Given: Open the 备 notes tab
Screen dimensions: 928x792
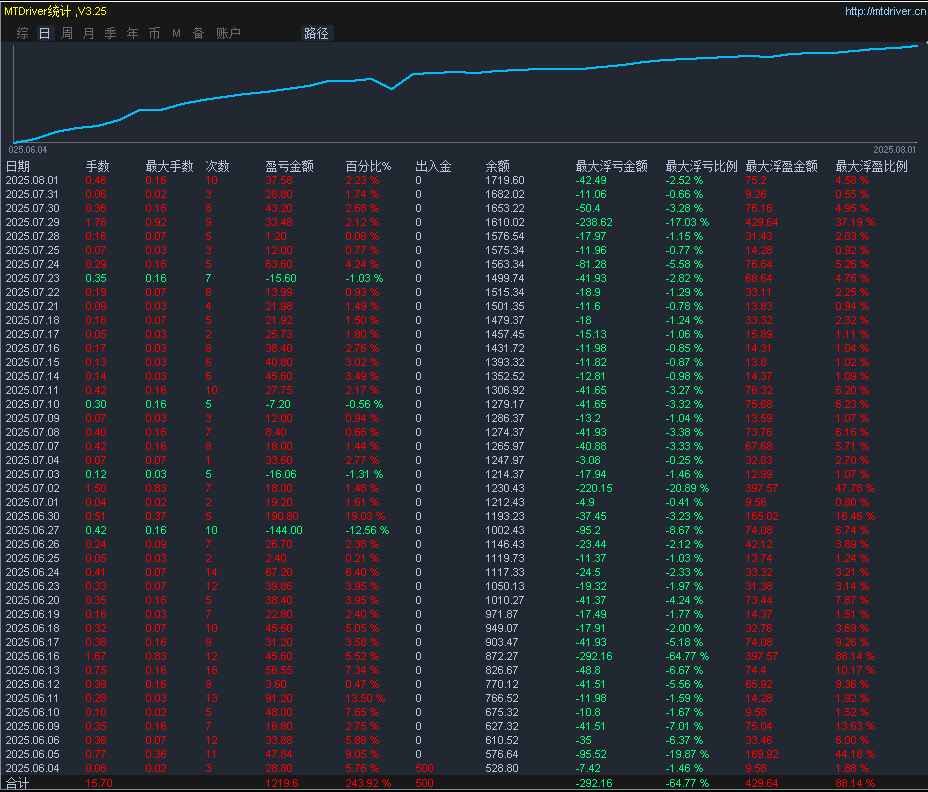Looking at the screenshot, I should (198, 33).
